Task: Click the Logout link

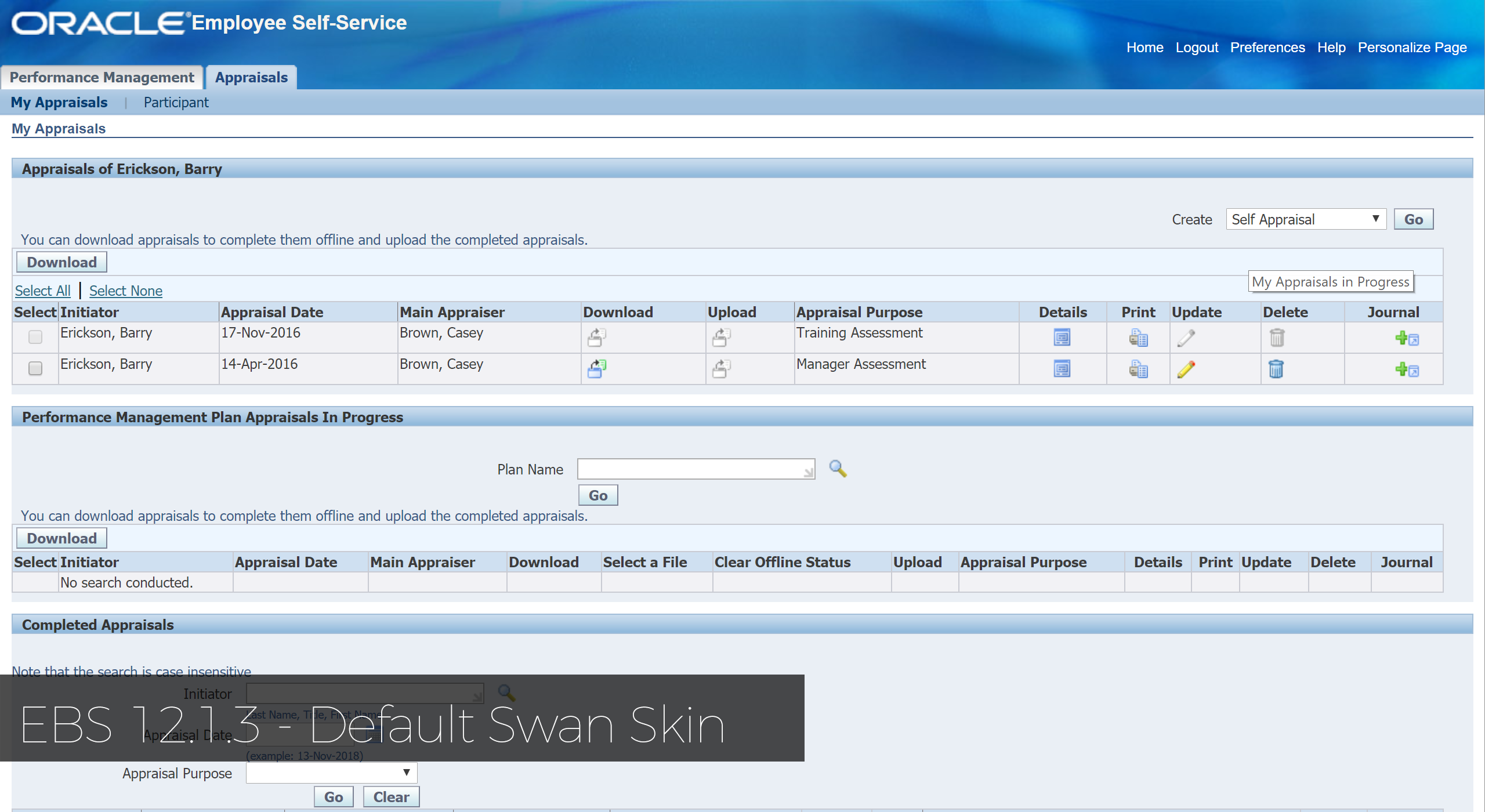Action: tap(1197, 48)
